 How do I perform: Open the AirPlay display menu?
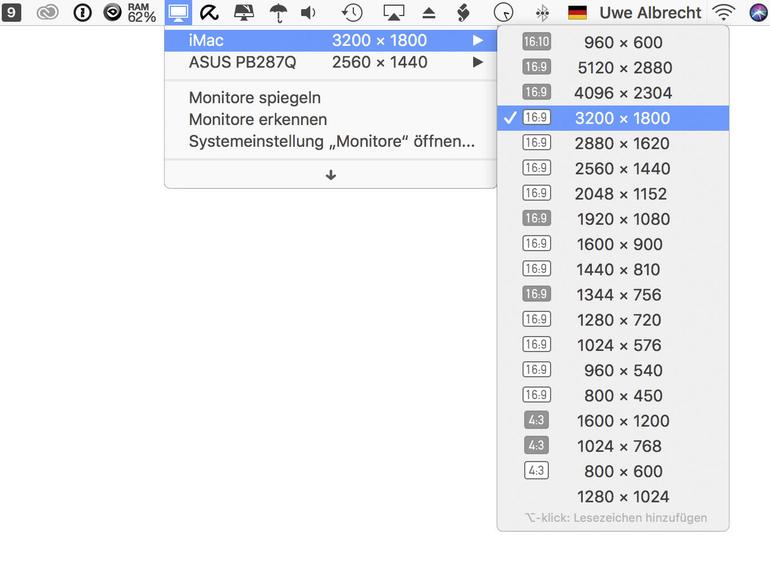(393, 13)
